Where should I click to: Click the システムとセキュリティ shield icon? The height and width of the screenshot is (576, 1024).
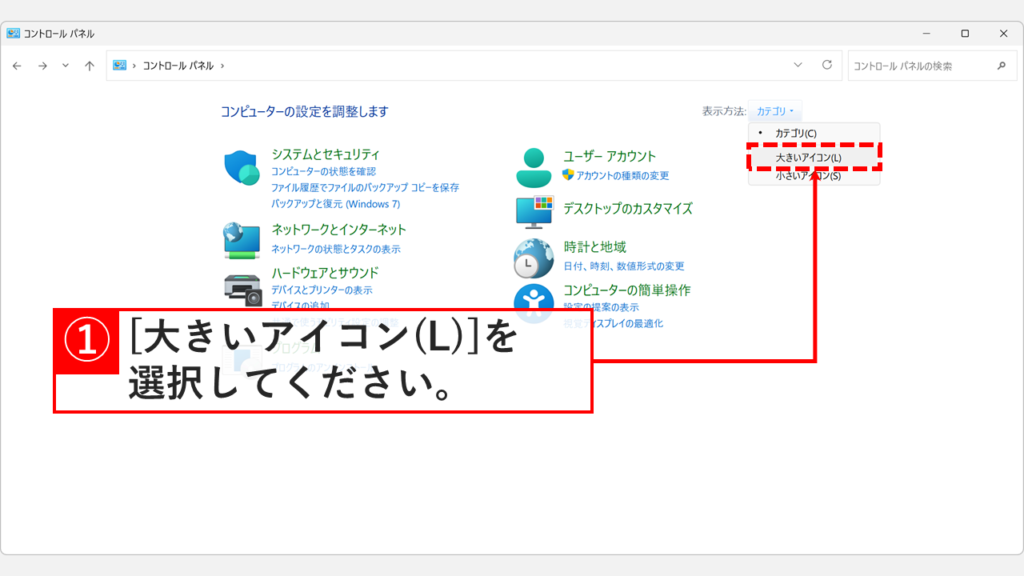coord(242,168)
